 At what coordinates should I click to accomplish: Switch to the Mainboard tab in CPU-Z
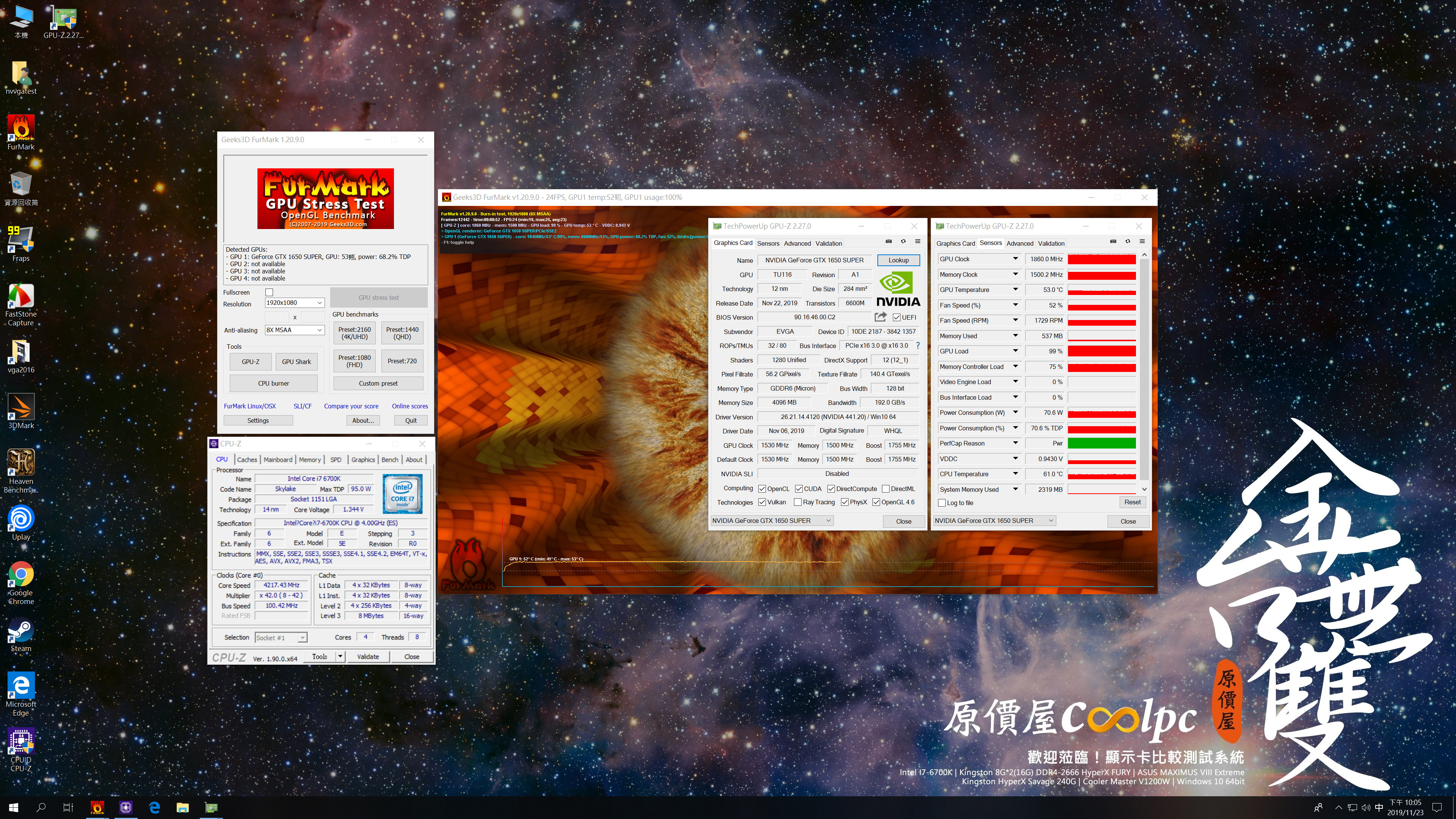(x=278, y=460)
